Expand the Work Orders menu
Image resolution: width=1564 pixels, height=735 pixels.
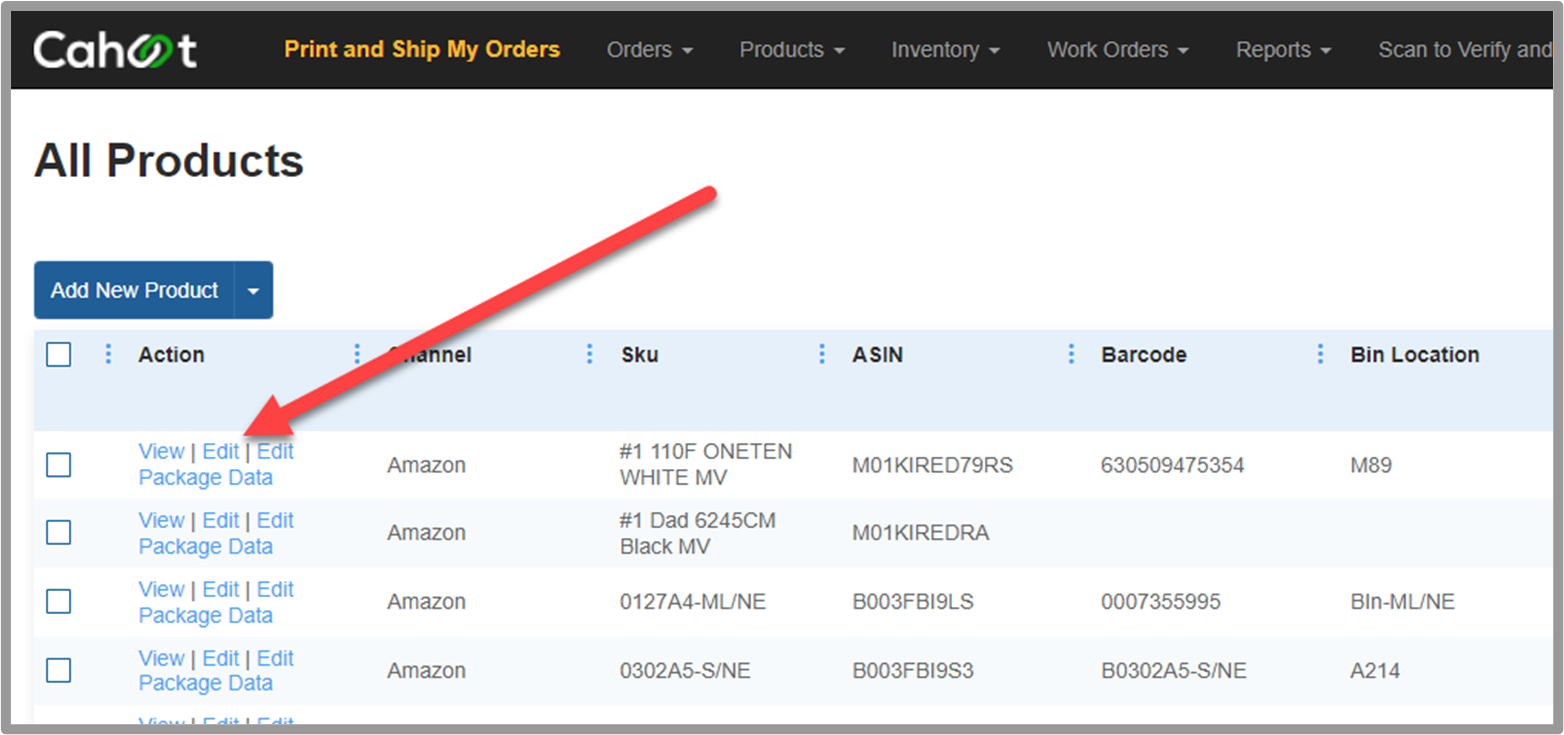point(1118,50)
